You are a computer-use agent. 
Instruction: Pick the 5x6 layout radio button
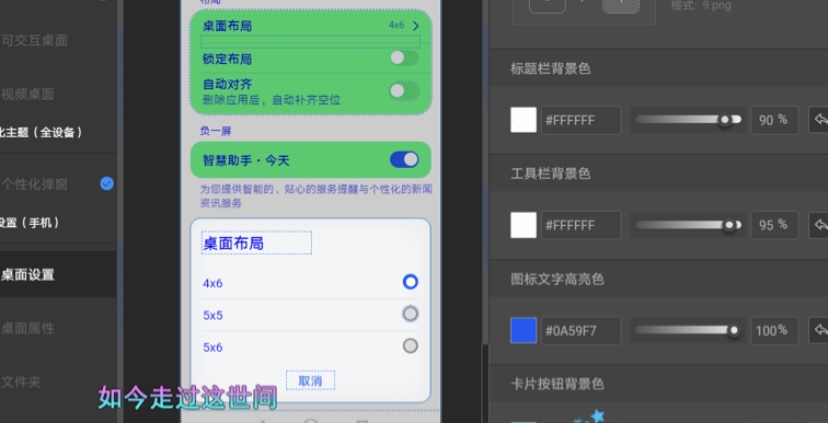(410, 346)
